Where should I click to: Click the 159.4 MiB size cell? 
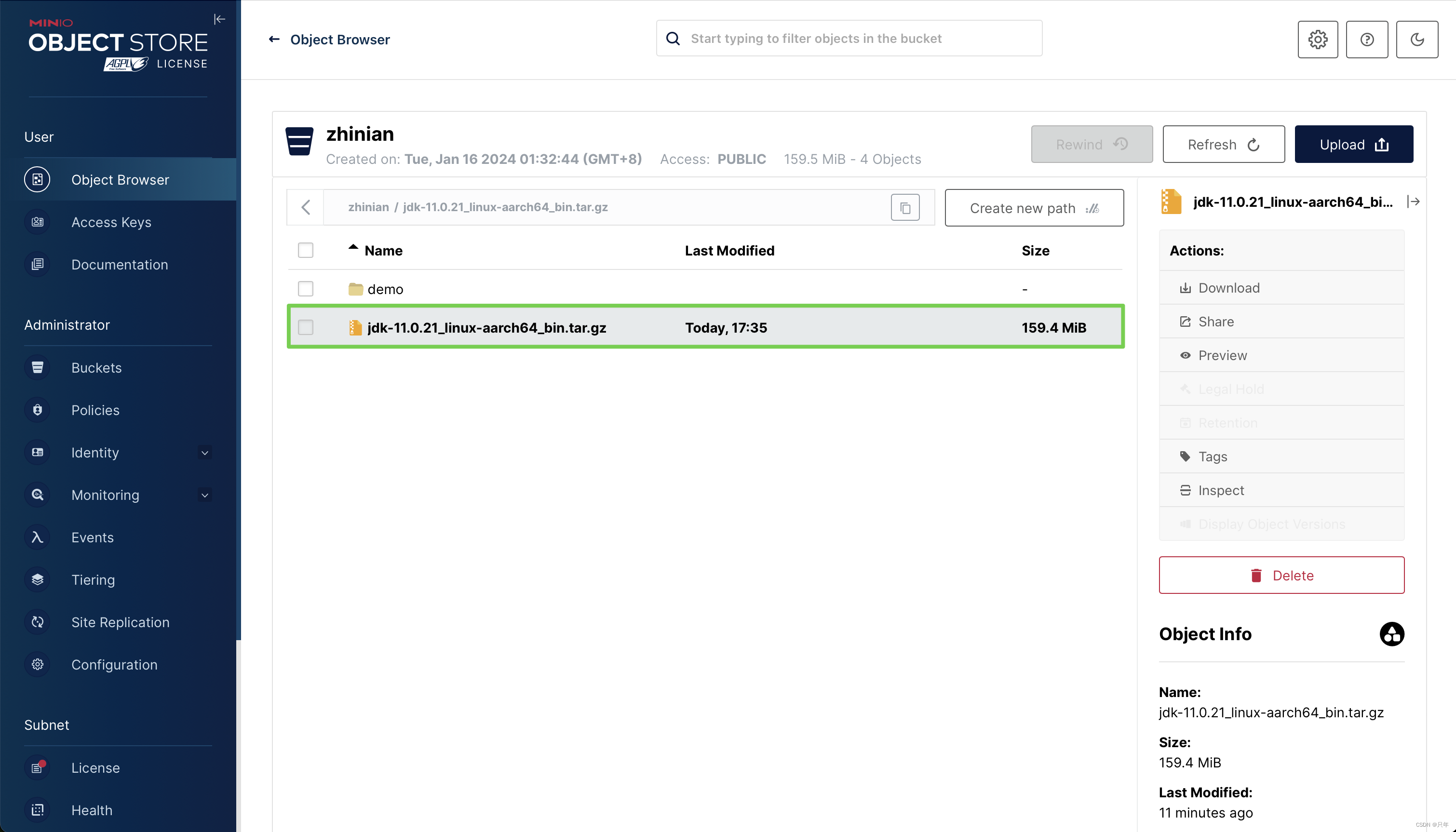click(1054, 327)
